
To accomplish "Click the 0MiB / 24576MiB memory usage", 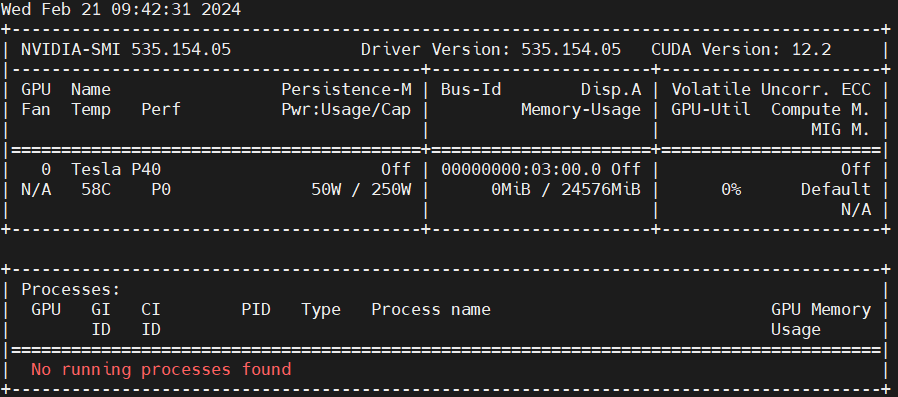I will [x=566, y=189].
